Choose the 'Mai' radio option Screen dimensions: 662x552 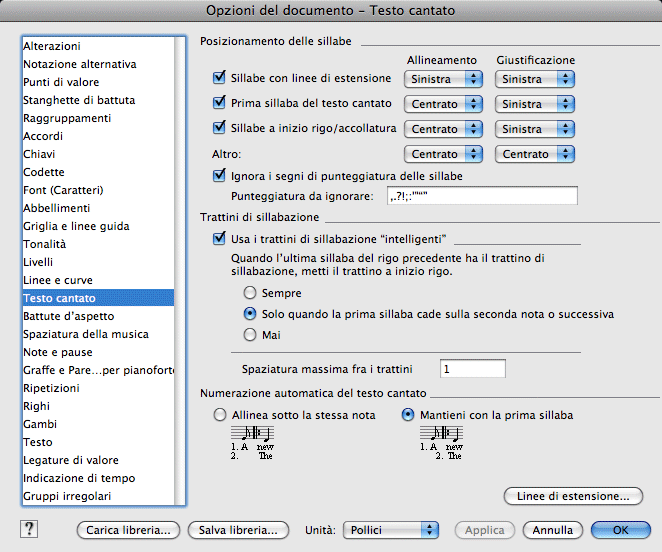coord(250,335)
